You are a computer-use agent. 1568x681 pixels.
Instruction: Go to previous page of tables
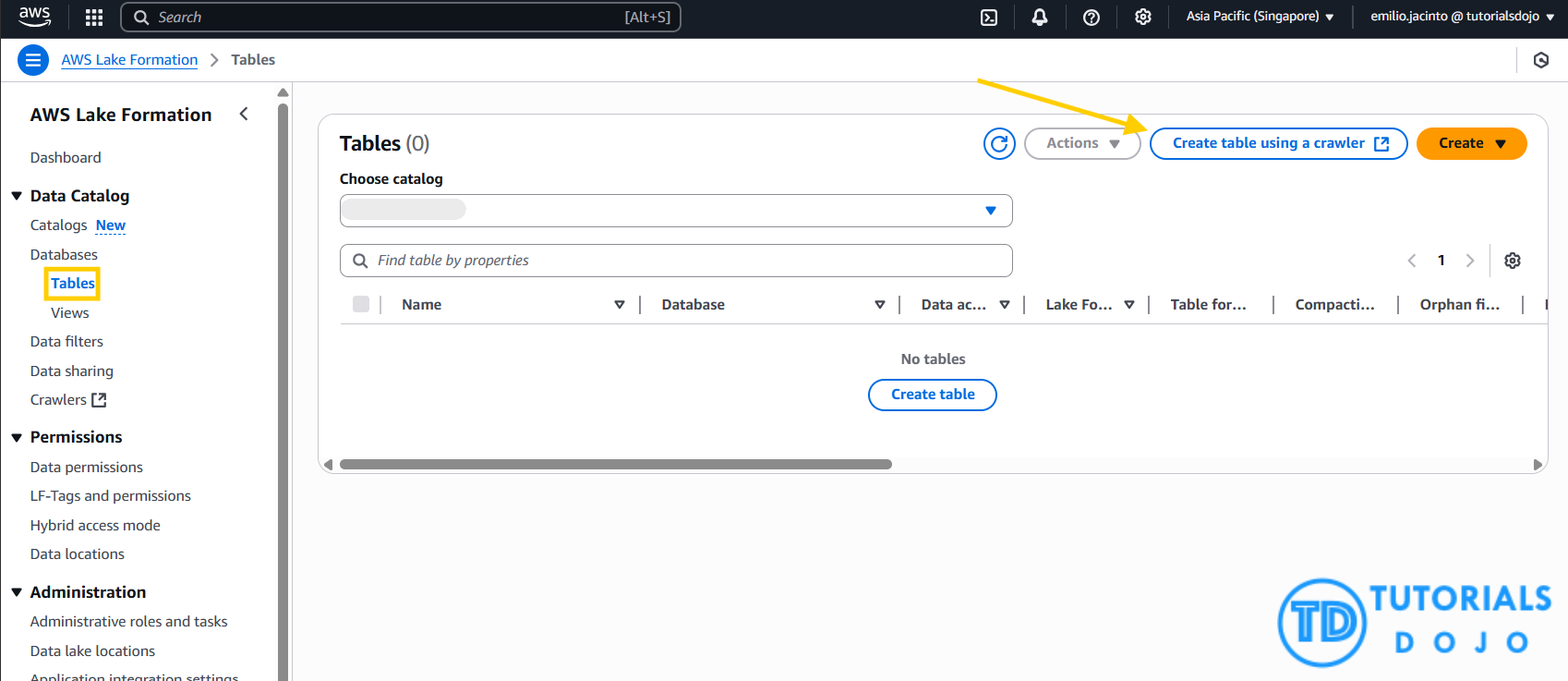tap(1412, 261)
